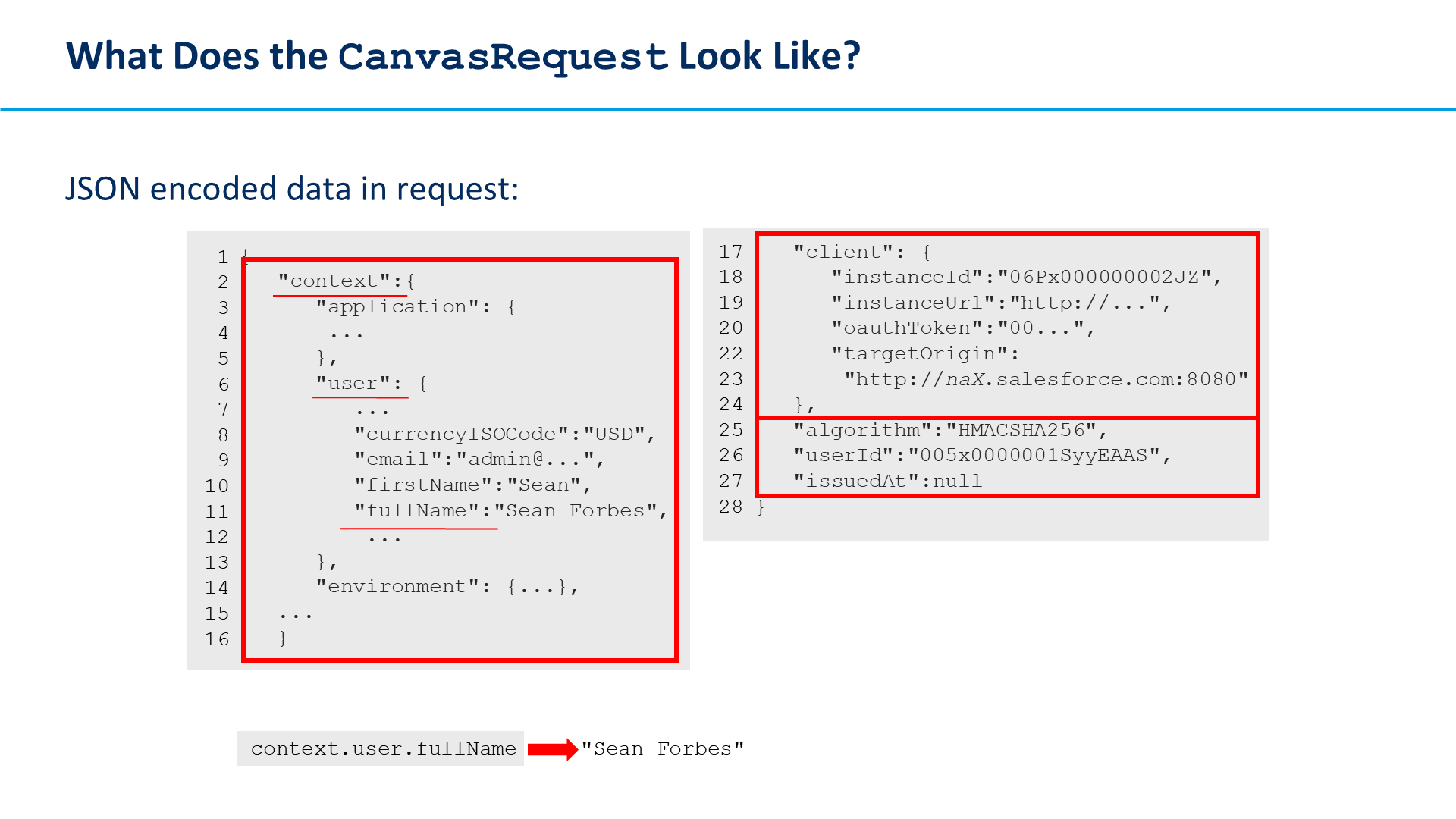Click the "http://naX.salesforce.com:8080" value

[x=1046, y=379]
